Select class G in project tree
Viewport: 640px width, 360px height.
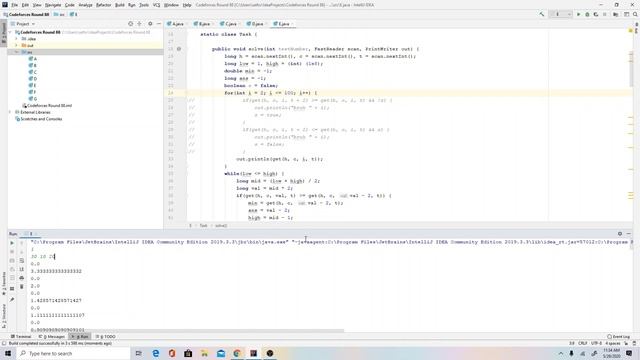click(x=33, y=99)
